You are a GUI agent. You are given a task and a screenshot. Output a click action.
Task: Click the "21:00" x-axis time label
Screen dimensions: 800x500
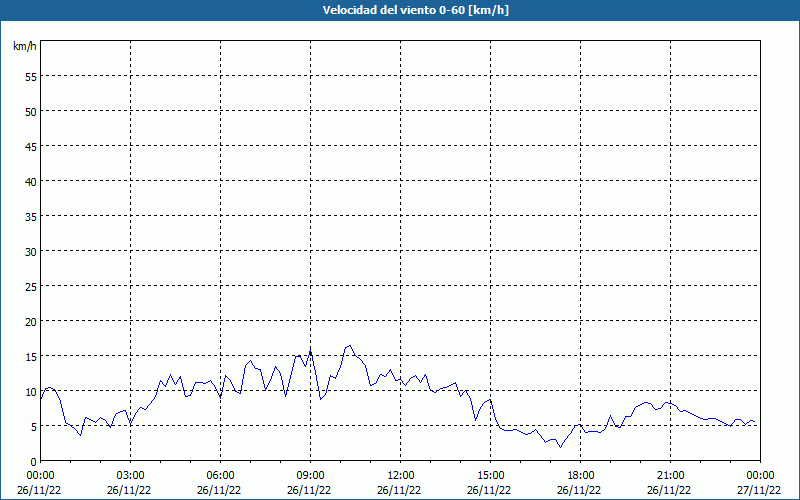(670, 476)
